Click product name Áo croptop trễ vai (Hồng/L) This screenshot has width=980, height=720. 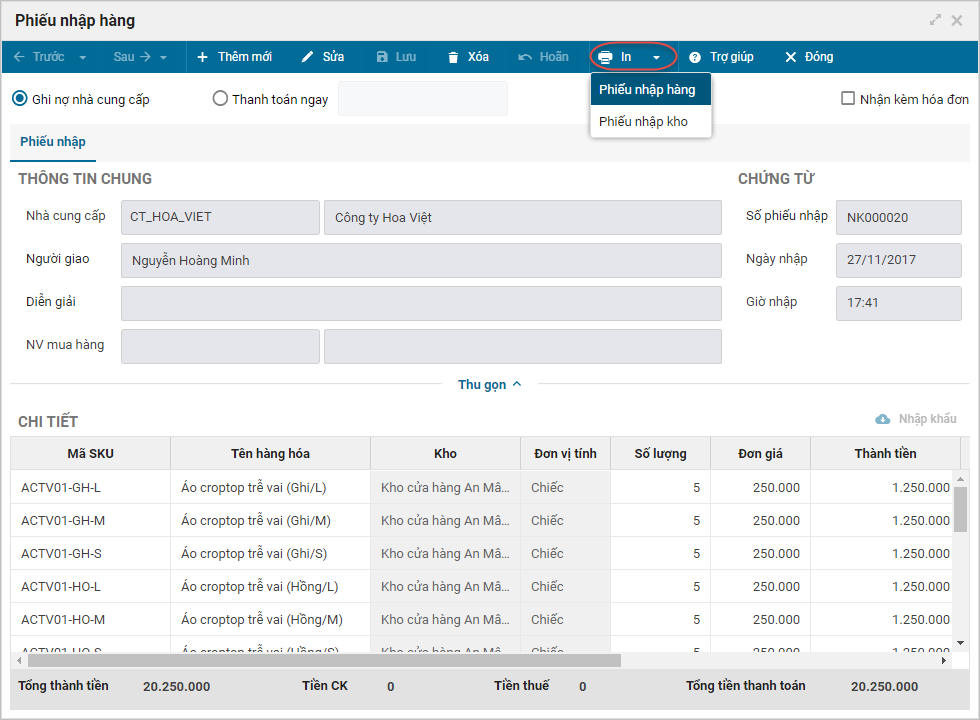coord(260,586)
